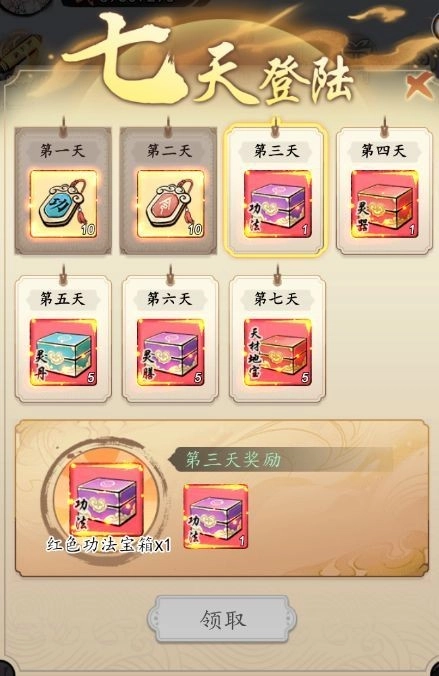Select the 第四天 day card label
Screen dimensions: 439x676
pyautogui.click(x=383, y=151)
